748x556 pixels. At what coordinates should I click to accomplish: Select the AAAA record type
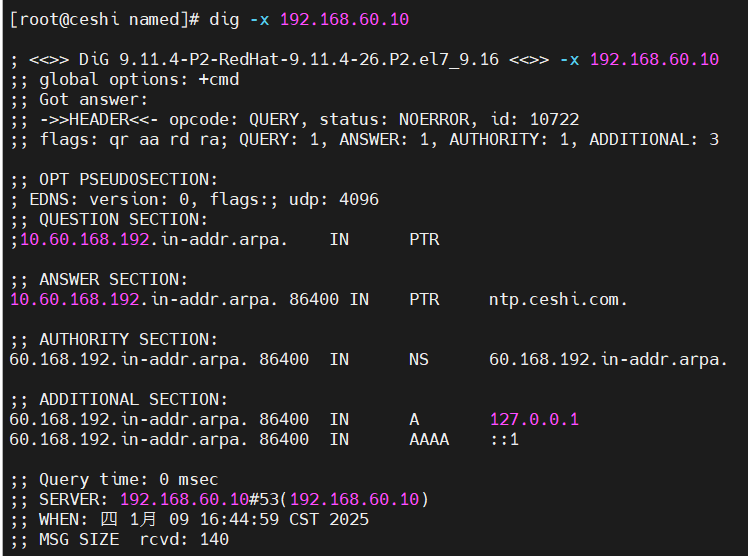(429, 439)
